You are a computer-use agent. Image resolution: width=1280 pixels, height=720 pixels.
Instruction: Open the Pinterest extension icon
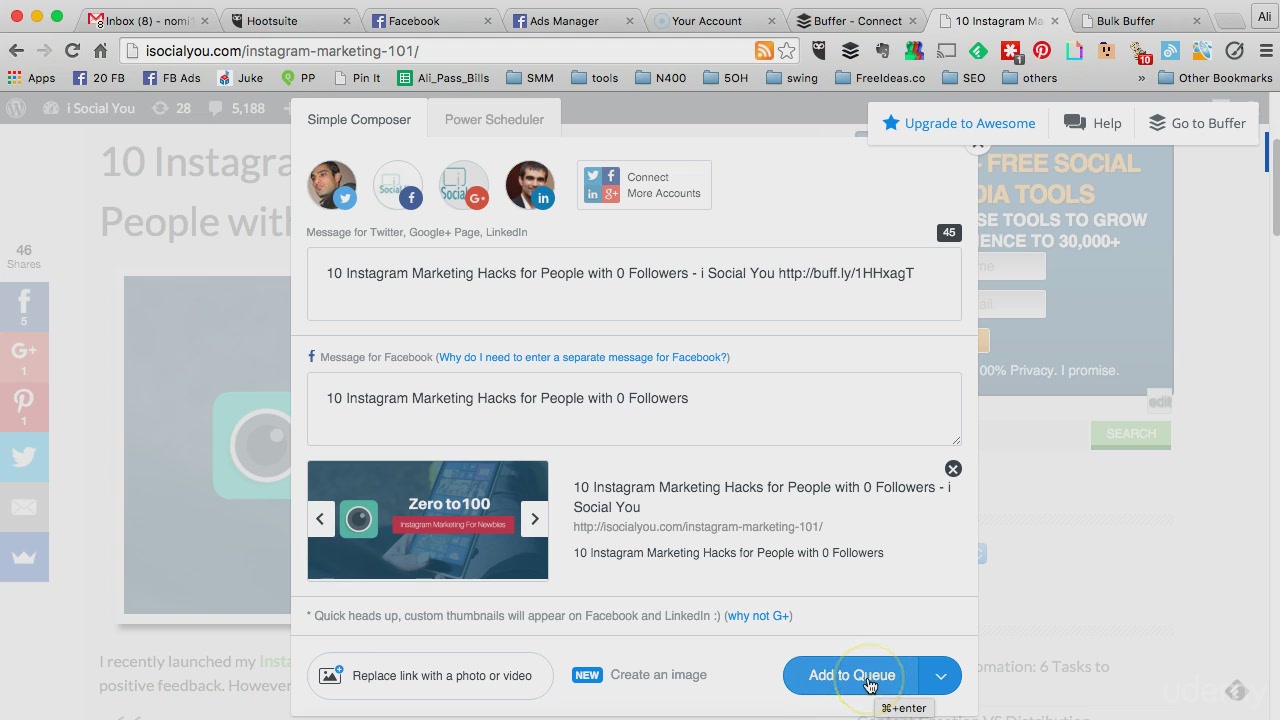pyautogui.click(x=1042, y=51)
